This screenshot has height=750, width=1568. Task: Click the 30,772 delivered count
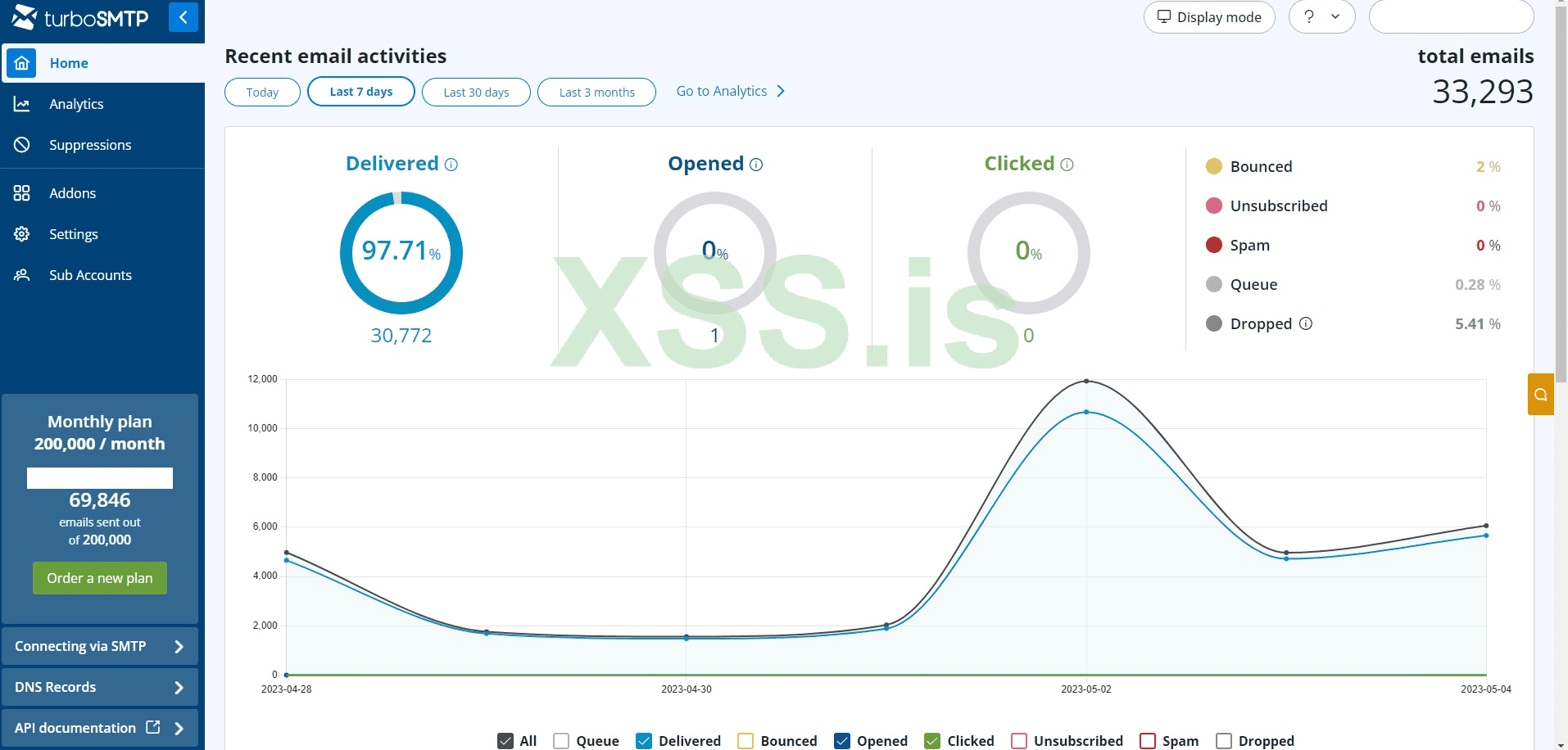tap(401, 336)
